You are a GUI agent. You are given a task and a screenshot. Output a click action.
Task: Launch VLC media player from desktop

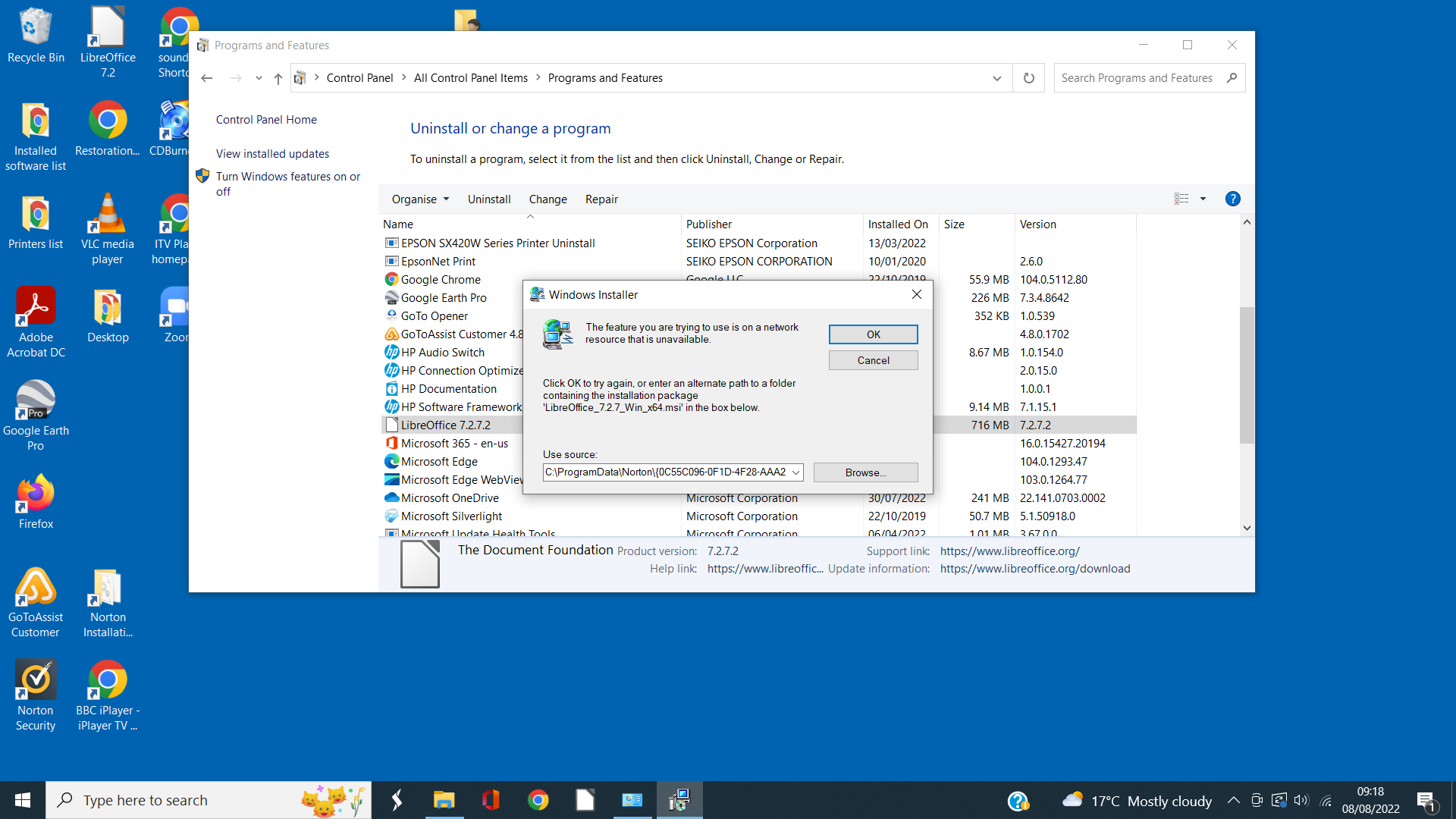108,229
